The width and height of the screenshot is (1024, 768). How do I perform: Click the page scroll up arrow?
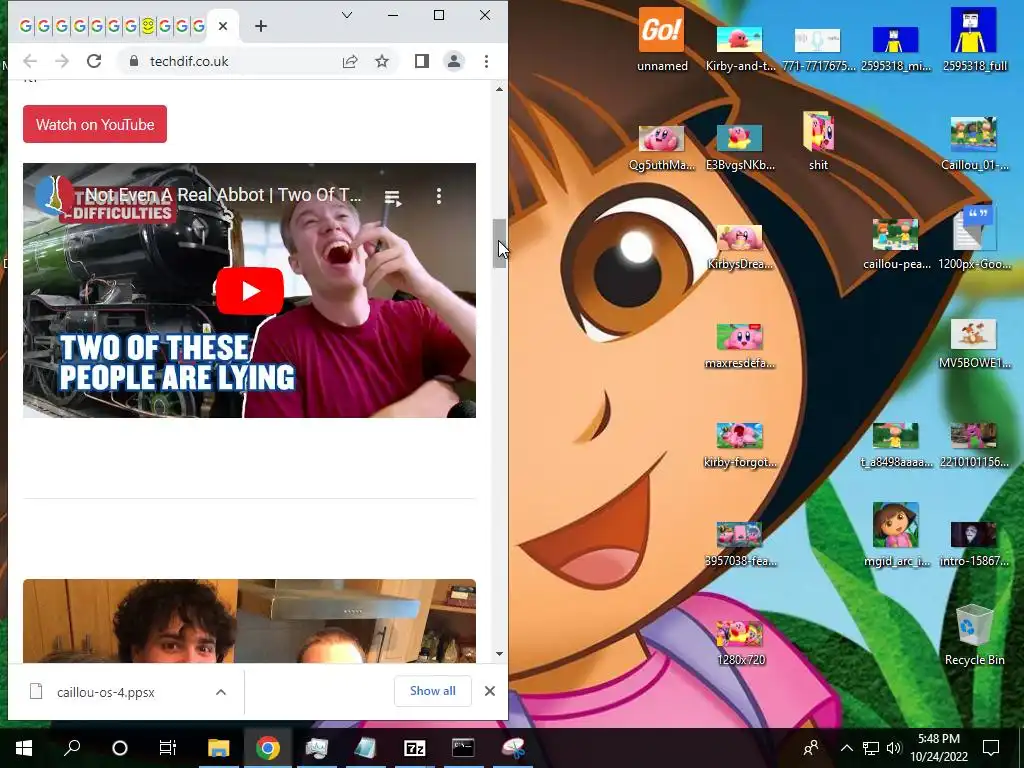(x=500, y=89)
